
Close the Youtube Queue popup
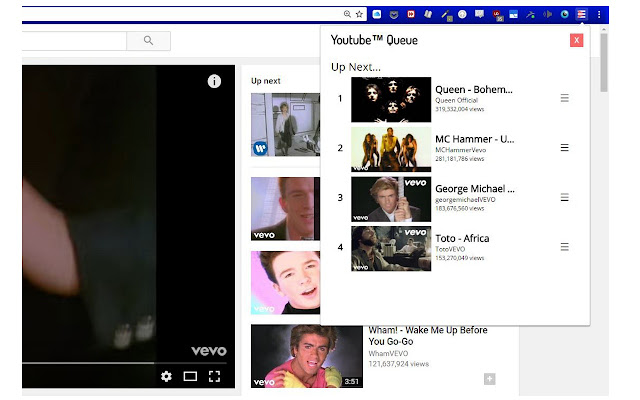[576, 40]
